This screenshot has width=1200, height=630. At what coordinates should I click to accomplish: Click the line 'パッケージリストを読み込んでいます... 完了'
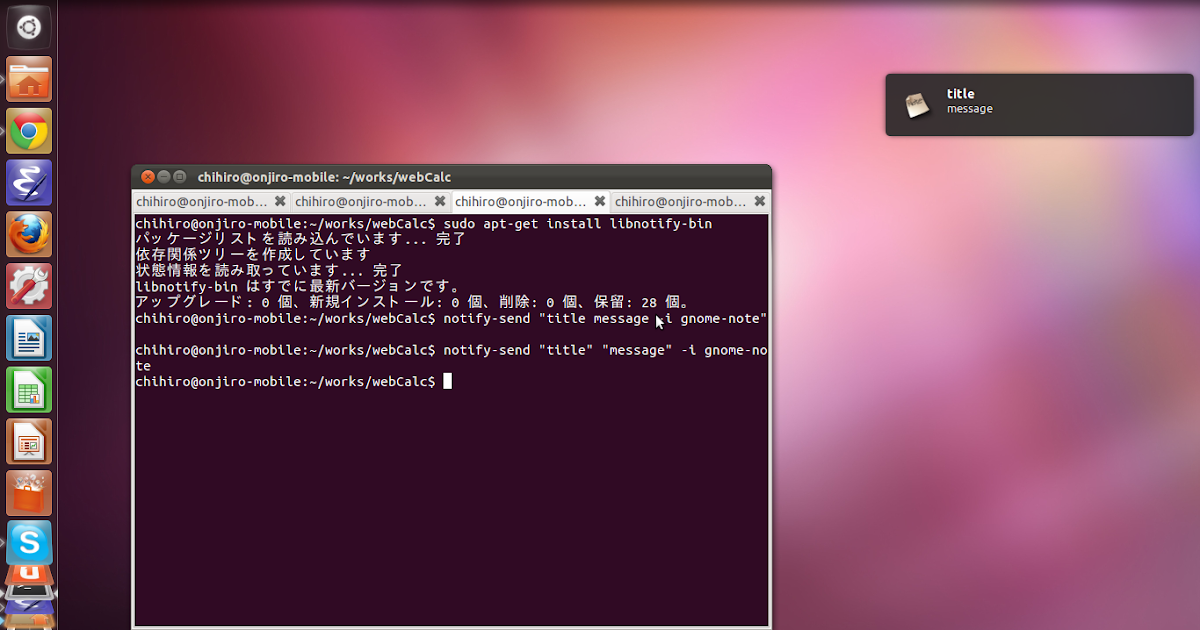pyautogui.click(x=301, y=240)
